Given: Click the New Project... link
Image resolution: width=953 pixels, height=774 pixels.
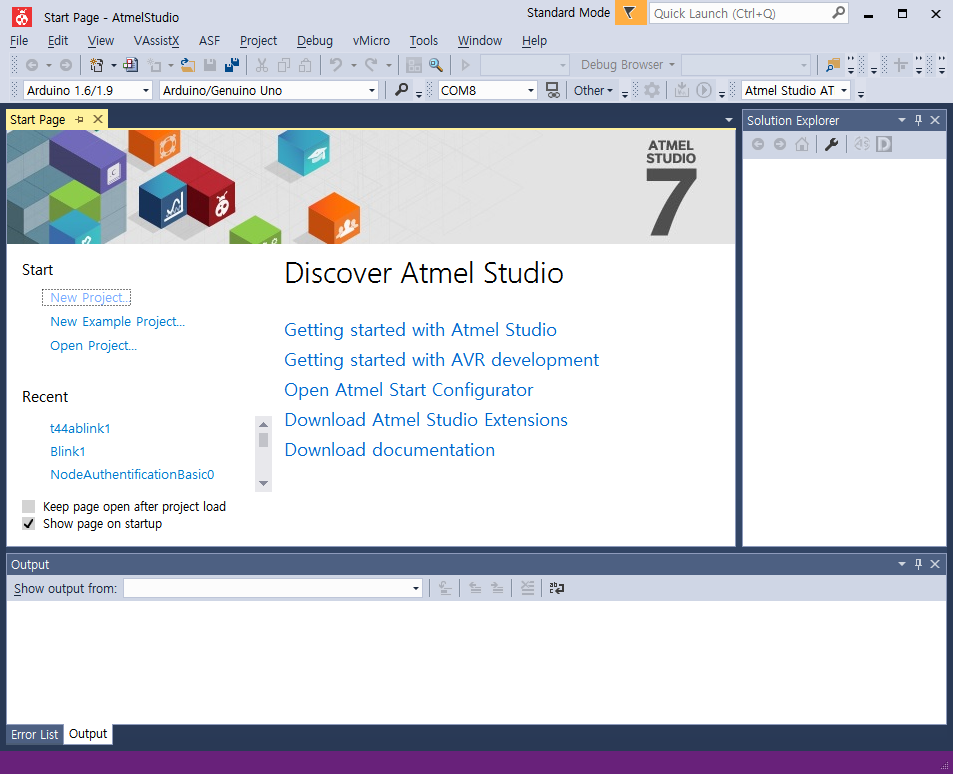Looking at the screenshot, I should point(88,297).
